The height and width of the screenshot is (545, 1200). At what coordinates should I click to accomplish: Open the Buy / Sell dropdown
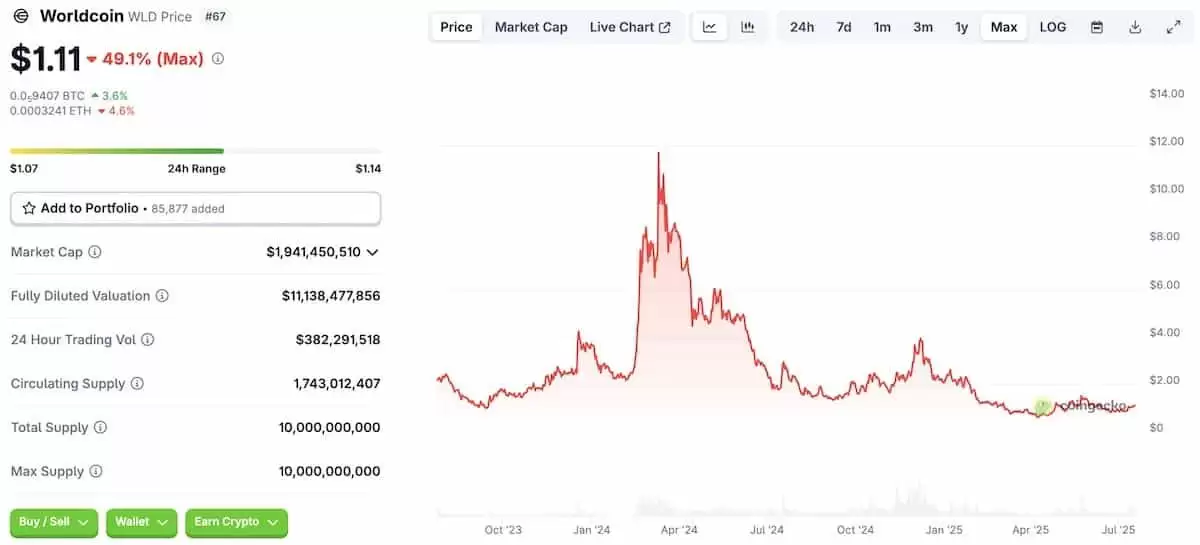54,522
